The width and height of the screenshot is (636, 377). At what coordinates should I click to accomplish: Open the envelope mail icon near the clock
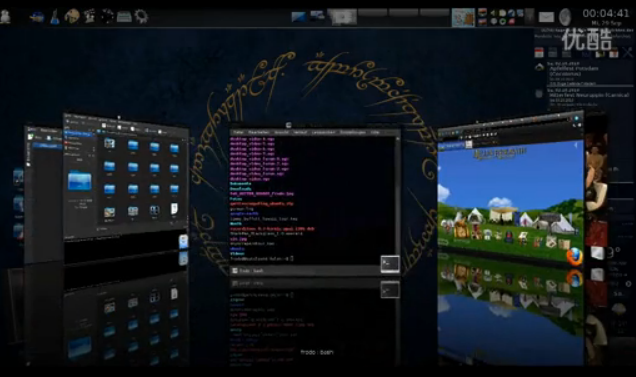(x=546, y=17)
